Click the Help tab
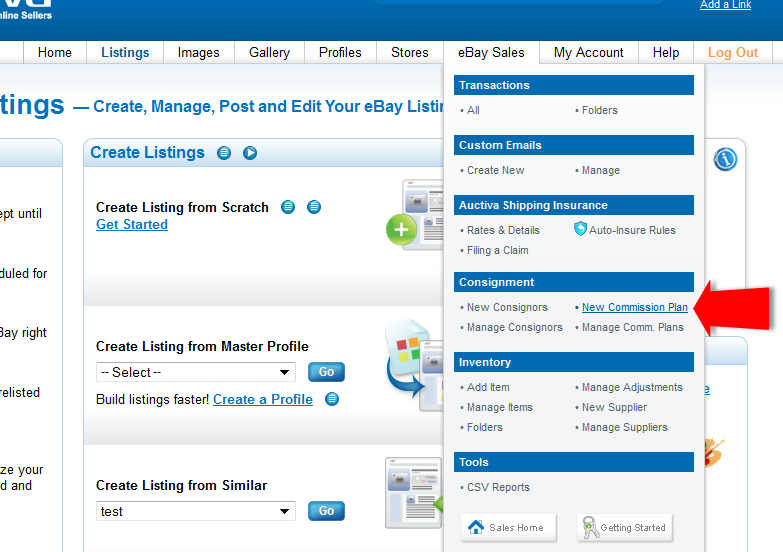The width and height of the screenshot is (783, 552). [666, 52]
